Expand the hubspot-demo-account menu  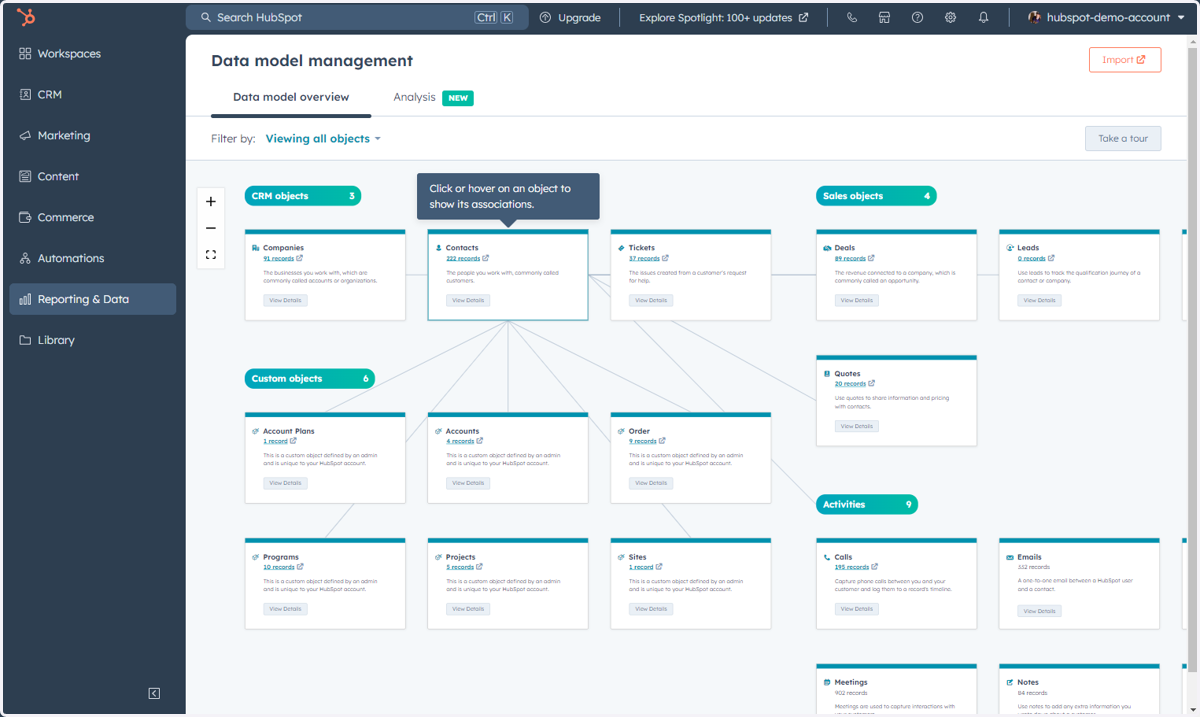coord(1106,17)
